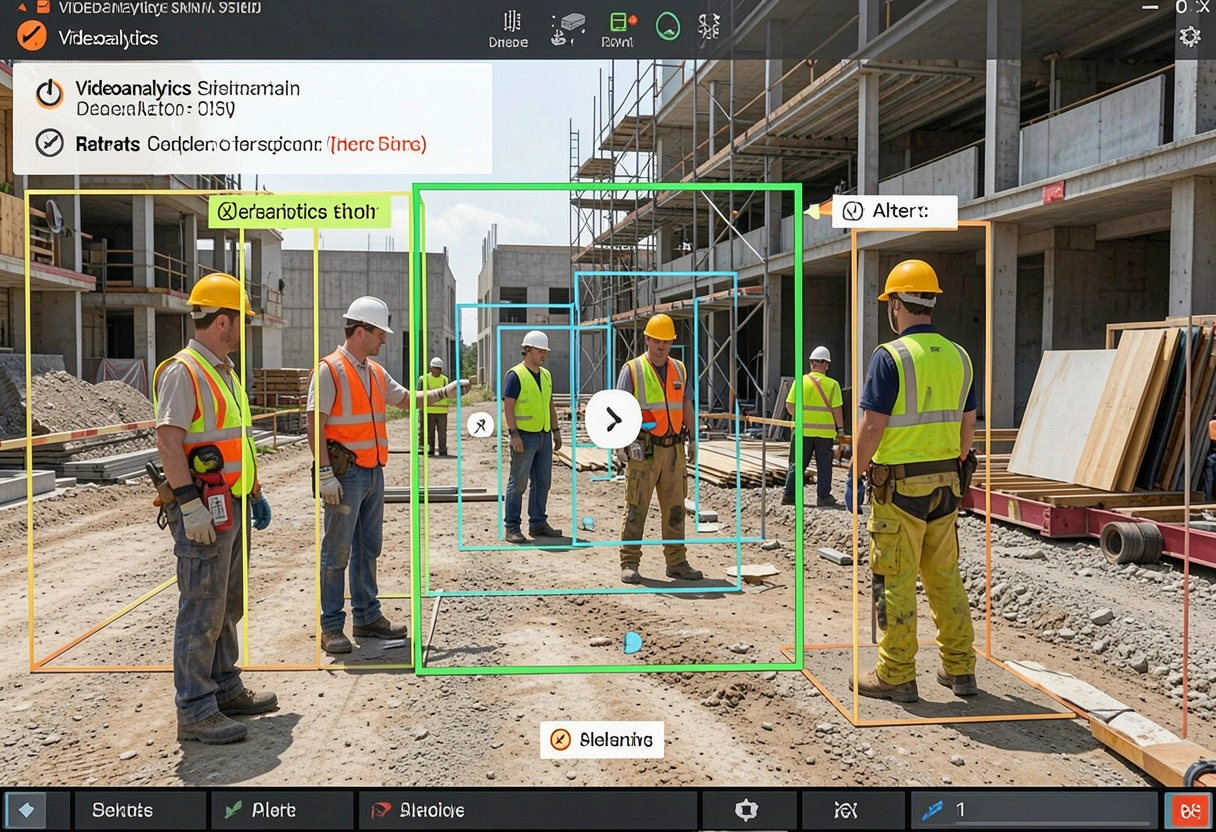The image size is (1216, 832).
Task: Open the Plert tab in bottom bar
Action: 282,810
